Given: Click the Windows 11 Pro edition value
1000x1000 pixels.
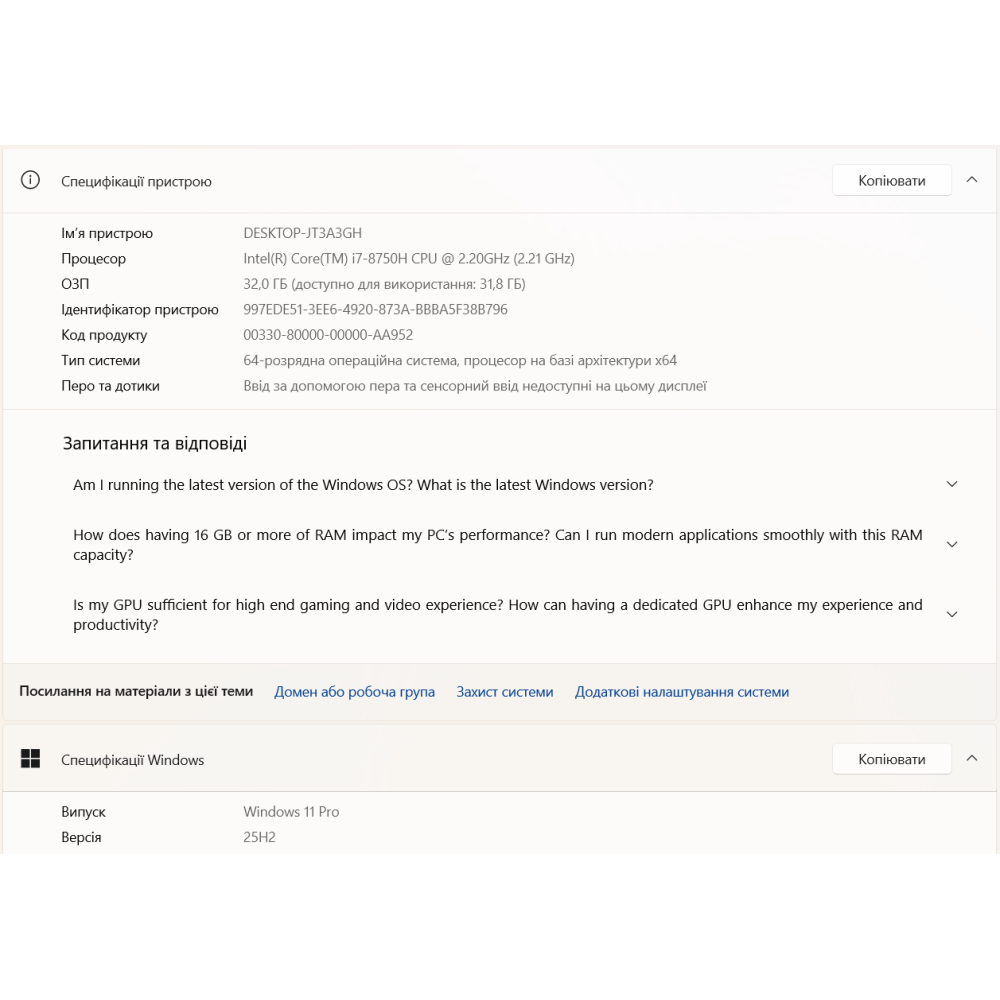Looking at the screenshot, I should pyautogui.click(x=291, y=812).
